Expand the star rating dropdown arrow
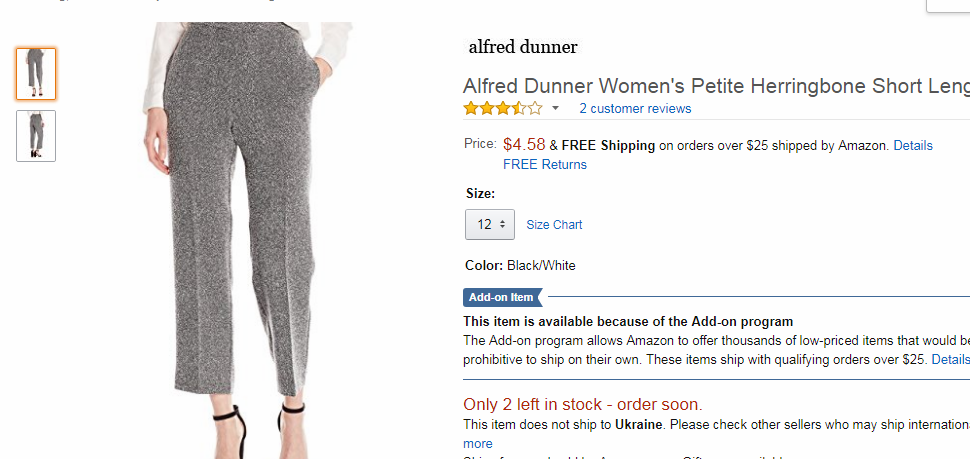970x459 pixels. (x=556, y=109)
